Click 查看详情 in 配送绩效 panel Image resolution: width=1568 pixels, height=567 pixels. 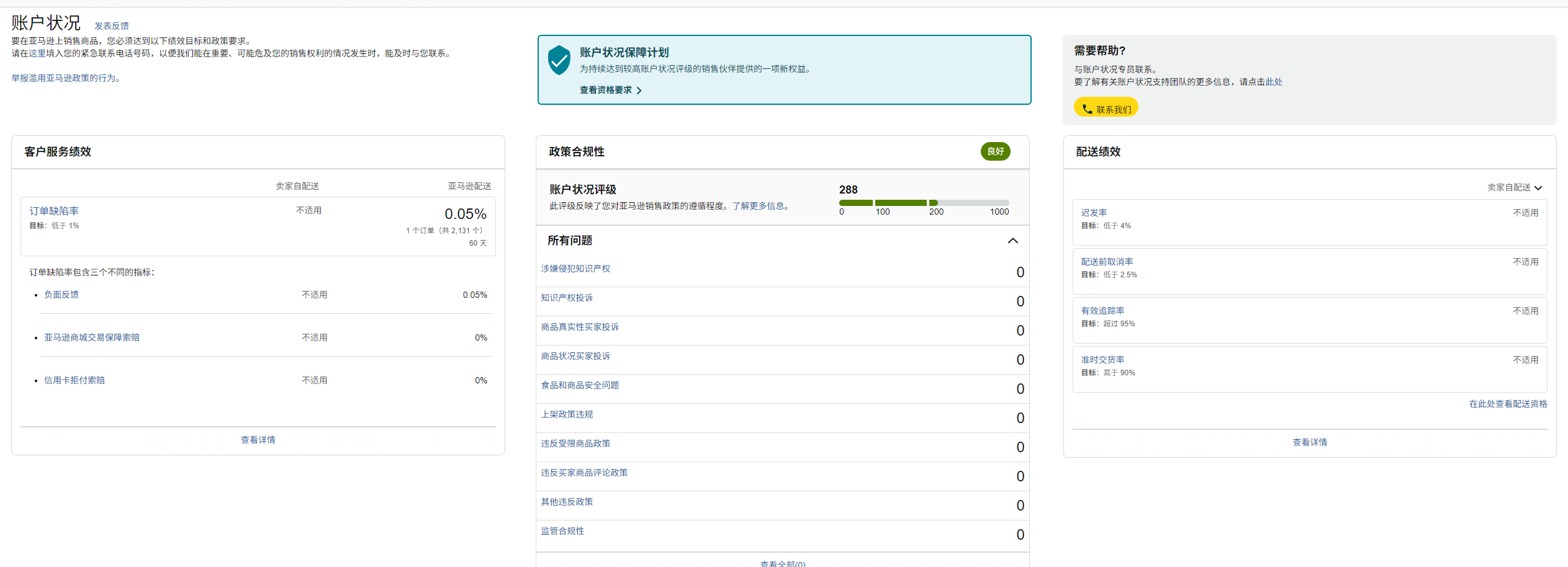pos(1310,442)
